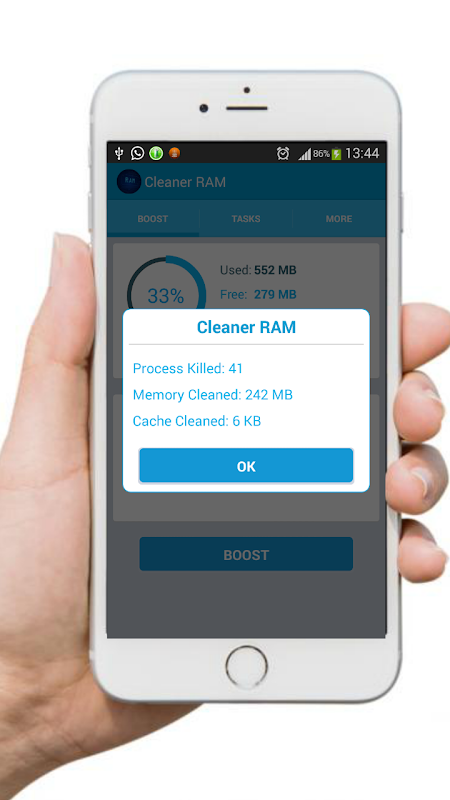Screen dimensions: 450x800
Task: Tap the Process Killed: 41 line
Action: coord(188,368)
